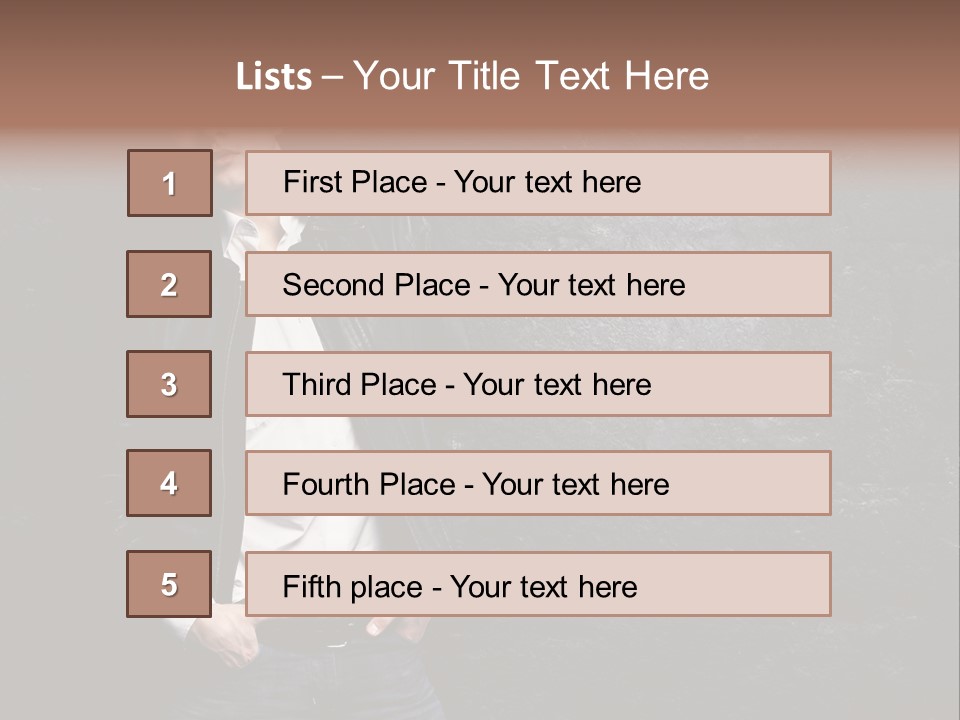Click the First Place text box
Screen dimensions: 960x720
(x=538, y=183)
